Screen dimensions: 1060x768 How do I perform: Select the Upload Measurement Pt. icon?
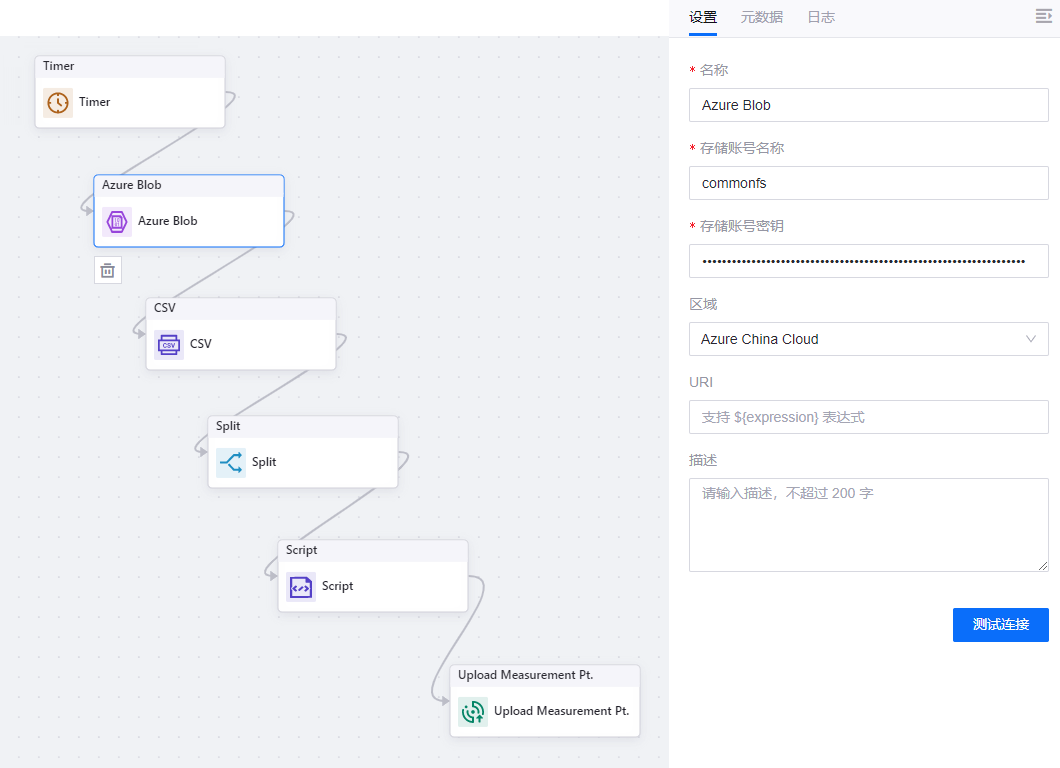point(473,711)
